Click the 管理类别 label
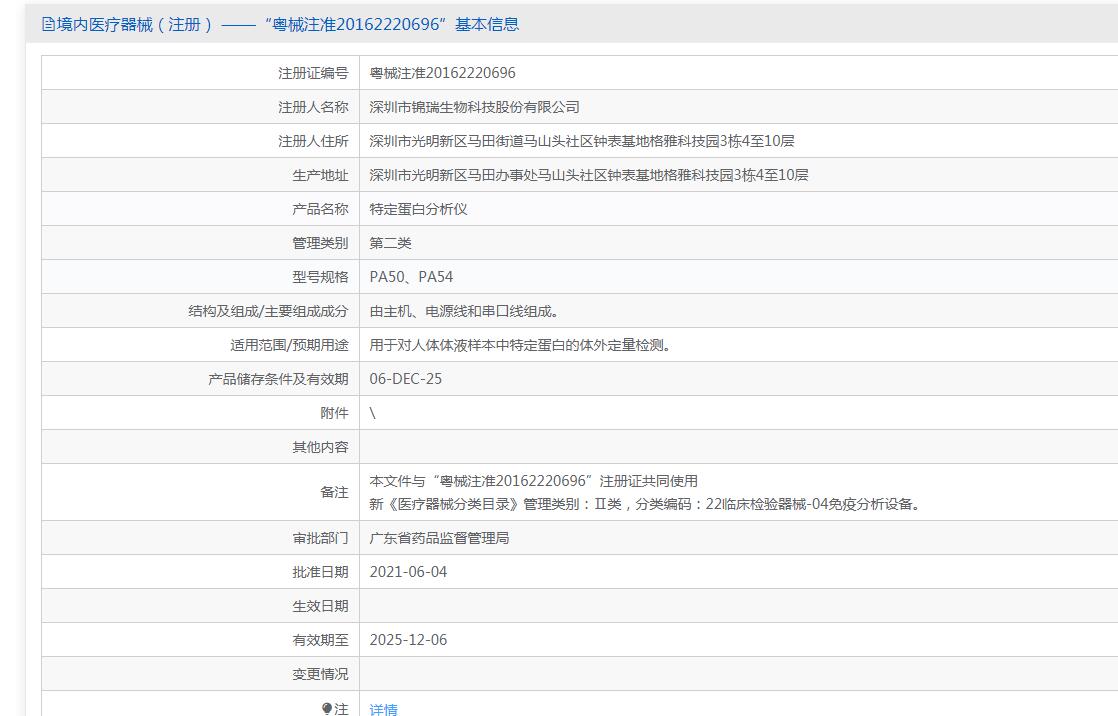This screenshot has height=716, width=1118. coord(320,243)
